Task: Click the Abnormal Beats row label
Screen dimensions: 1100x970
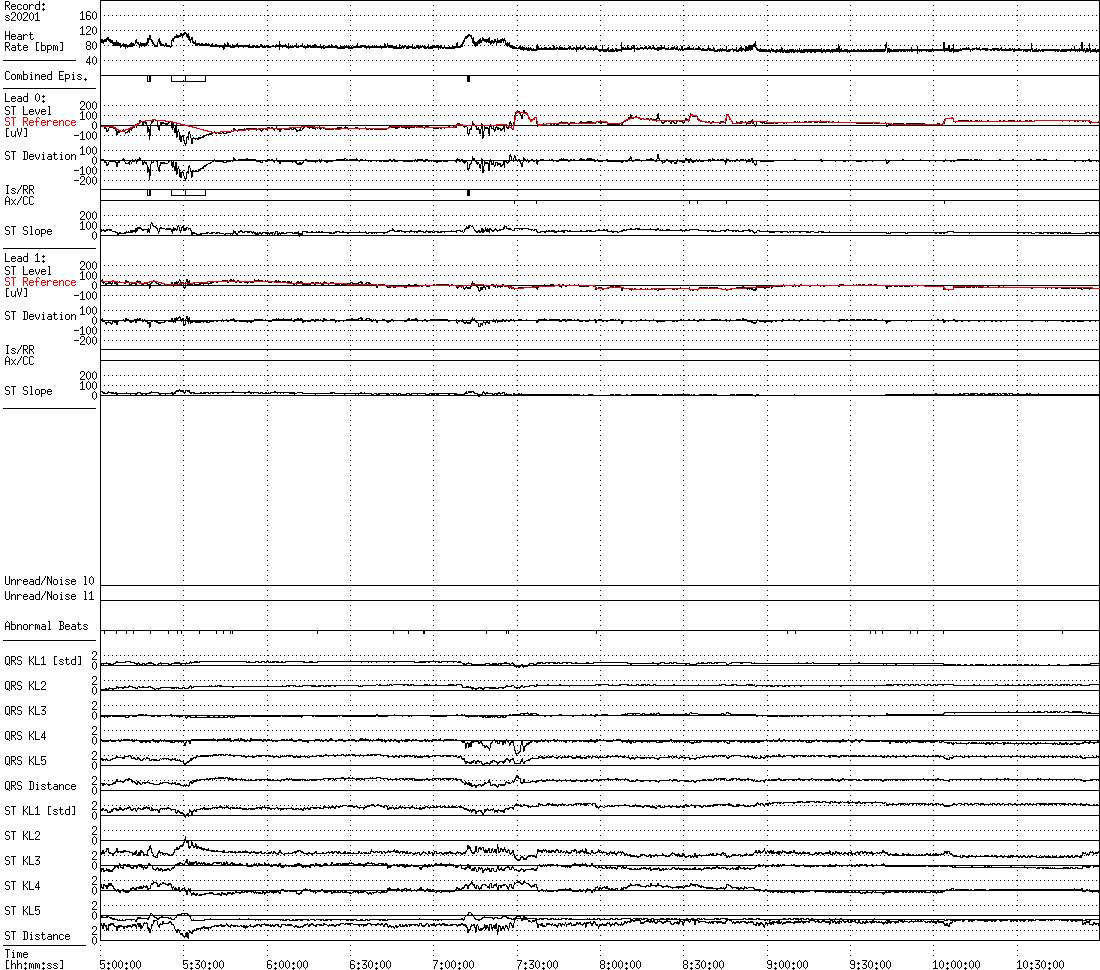Action: (46, 626)
